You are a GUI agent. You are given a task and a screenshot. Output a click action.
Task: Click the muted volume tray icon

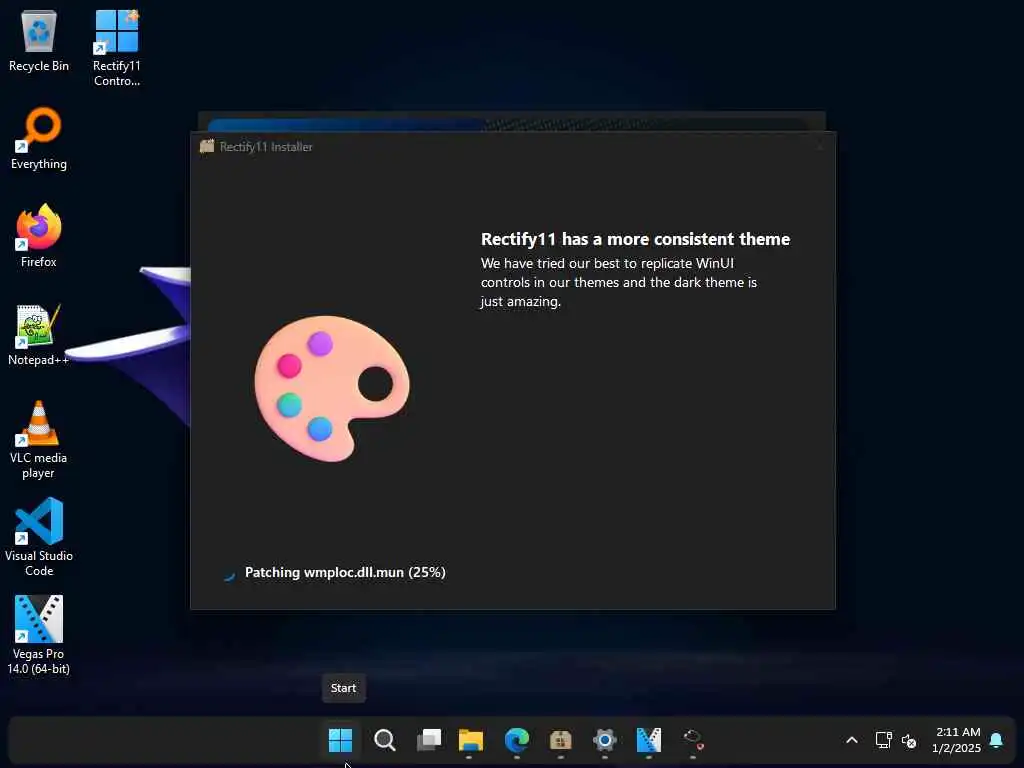(908, 741)
